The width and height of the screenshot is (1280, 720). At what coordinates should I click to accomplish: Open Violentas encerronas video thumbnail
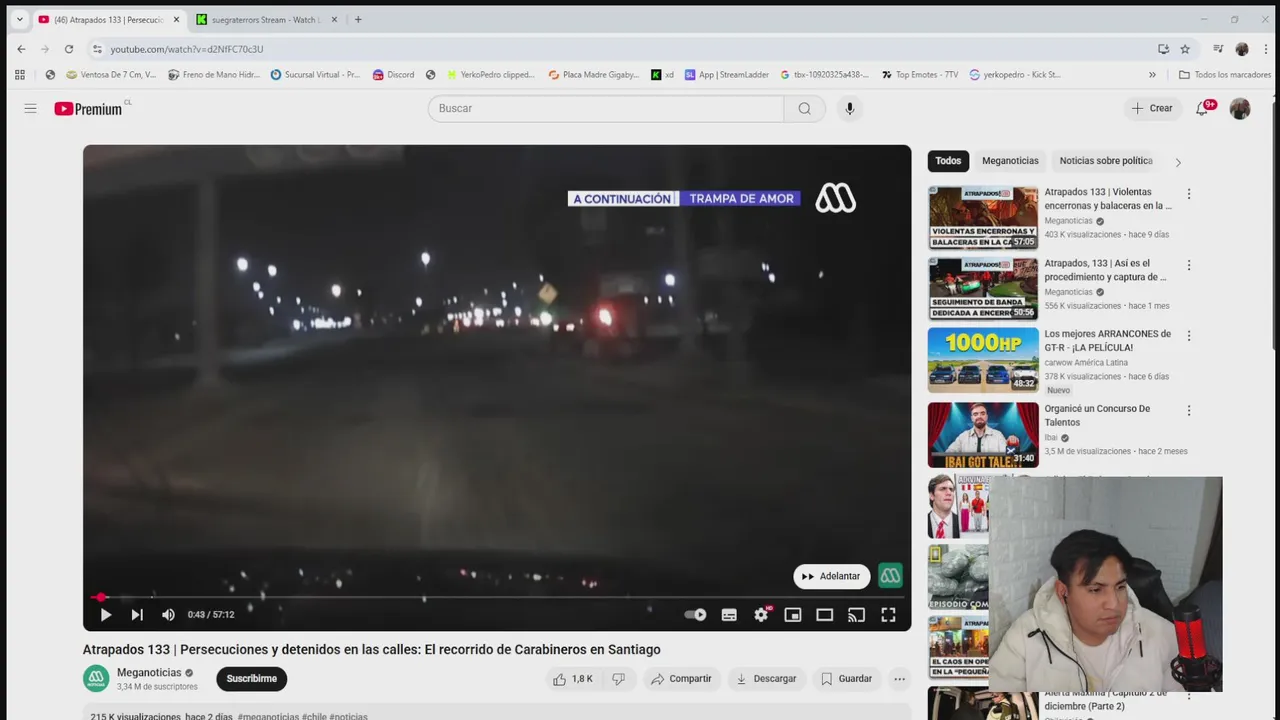click(983, 217)
